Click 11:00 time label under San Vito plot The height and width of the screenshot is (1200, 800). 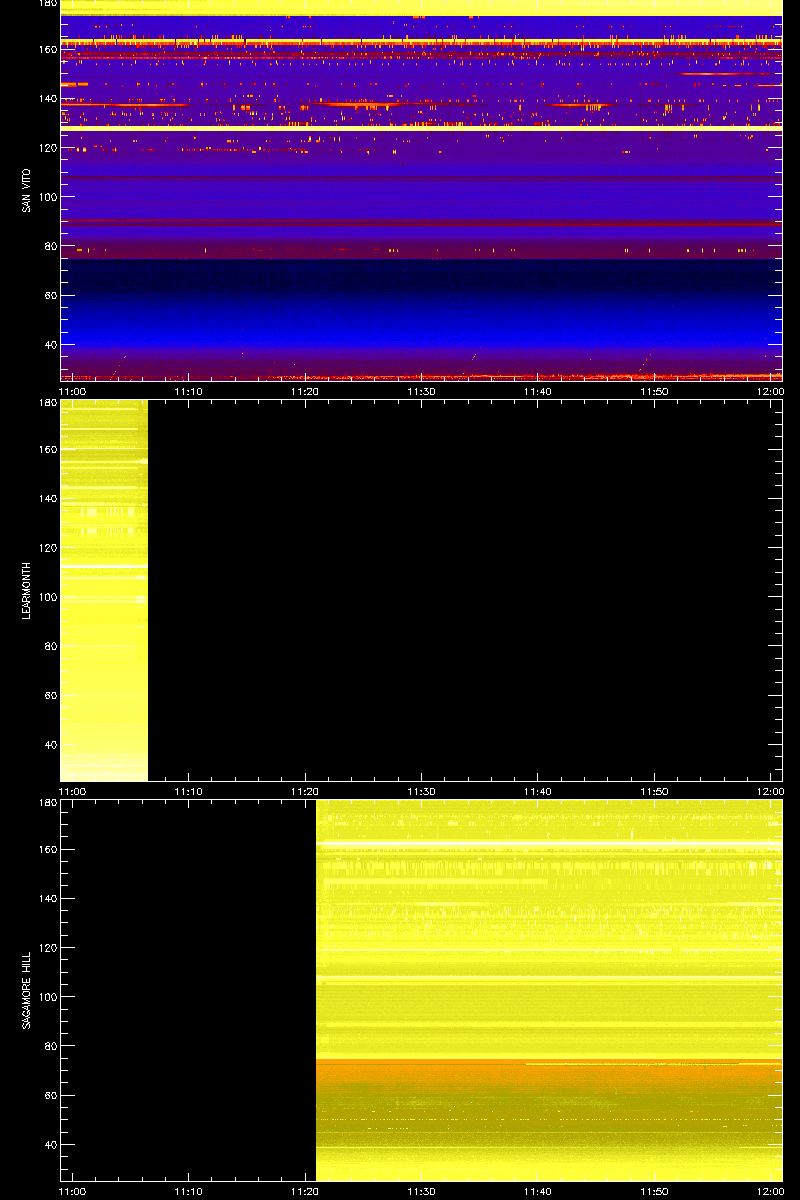coord(72,391)
